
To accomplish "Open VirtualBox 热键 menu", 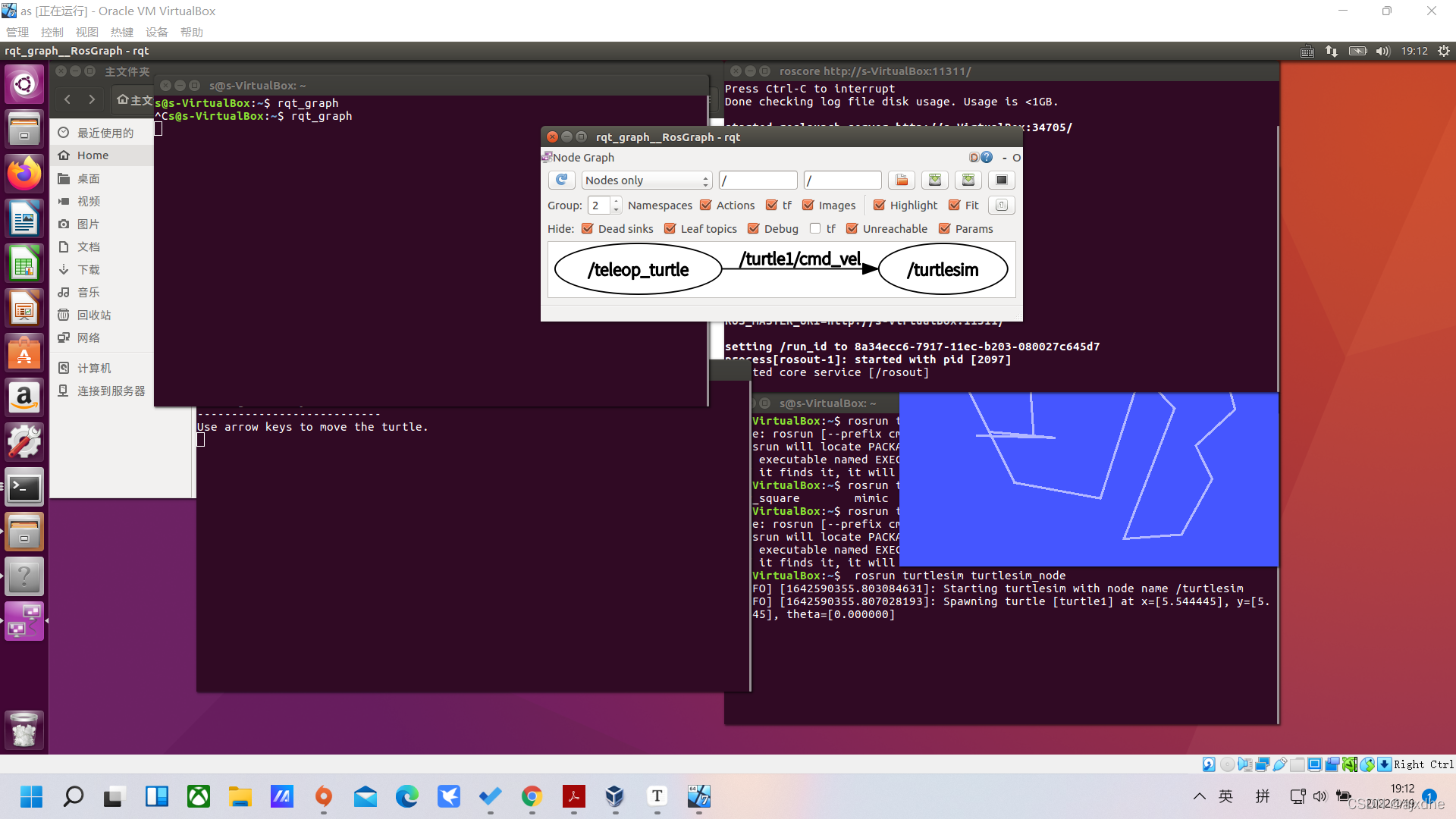I will [122, 32].
